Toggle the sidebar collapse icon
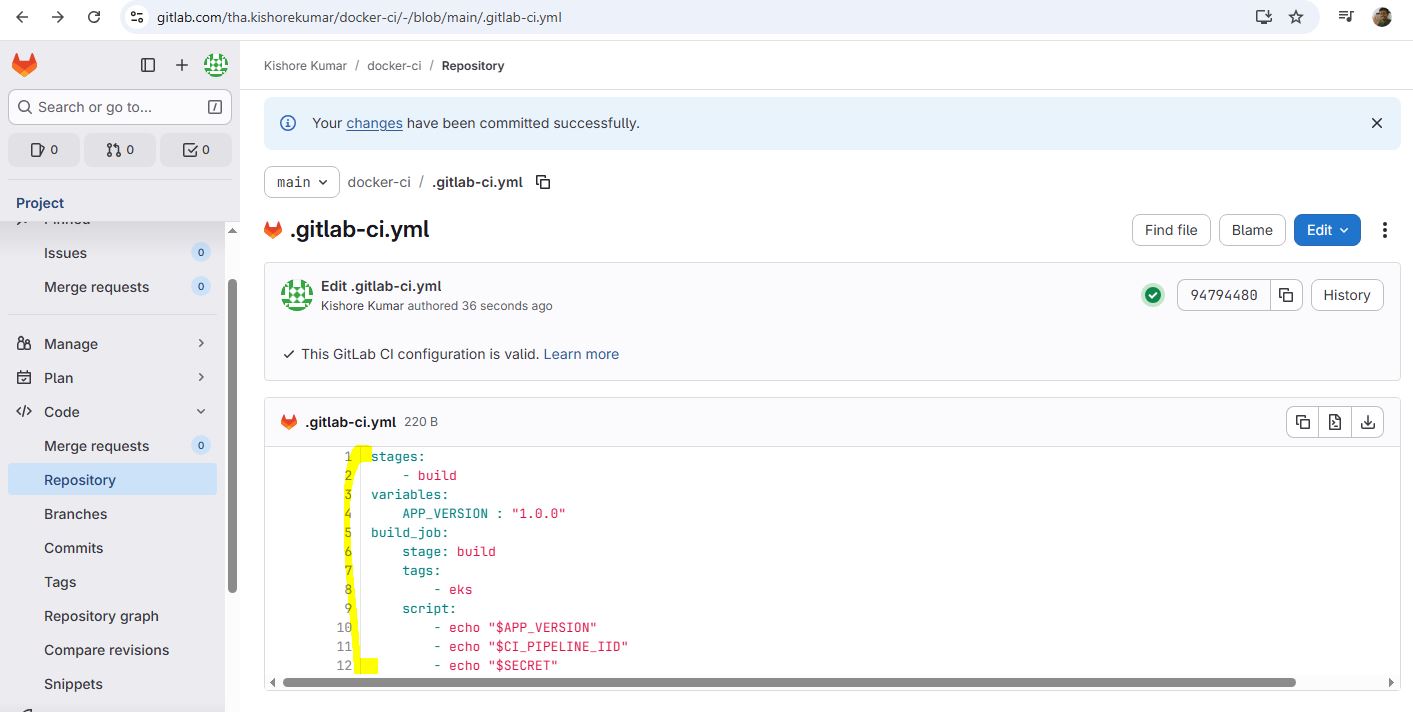1413x712 pixels. (148, 65)
